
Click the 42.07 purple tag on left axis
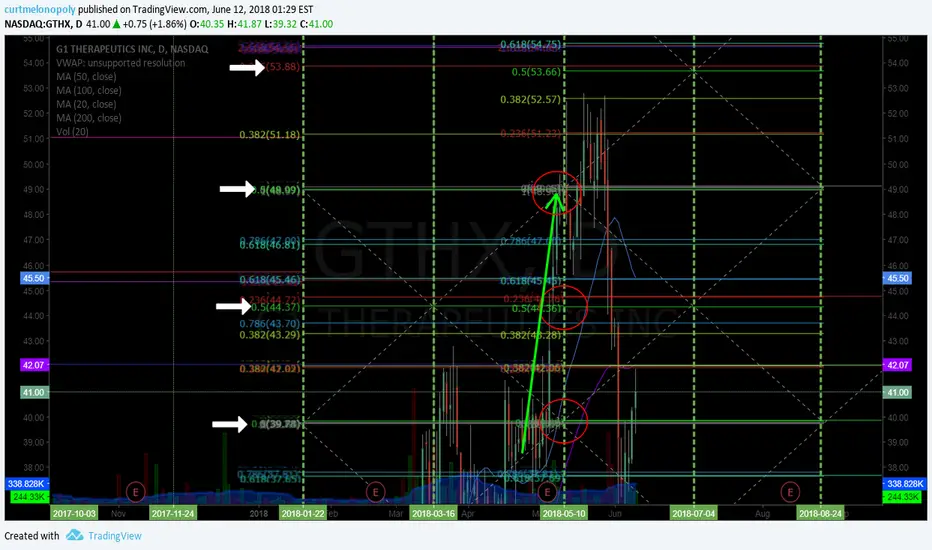[34, 365]
